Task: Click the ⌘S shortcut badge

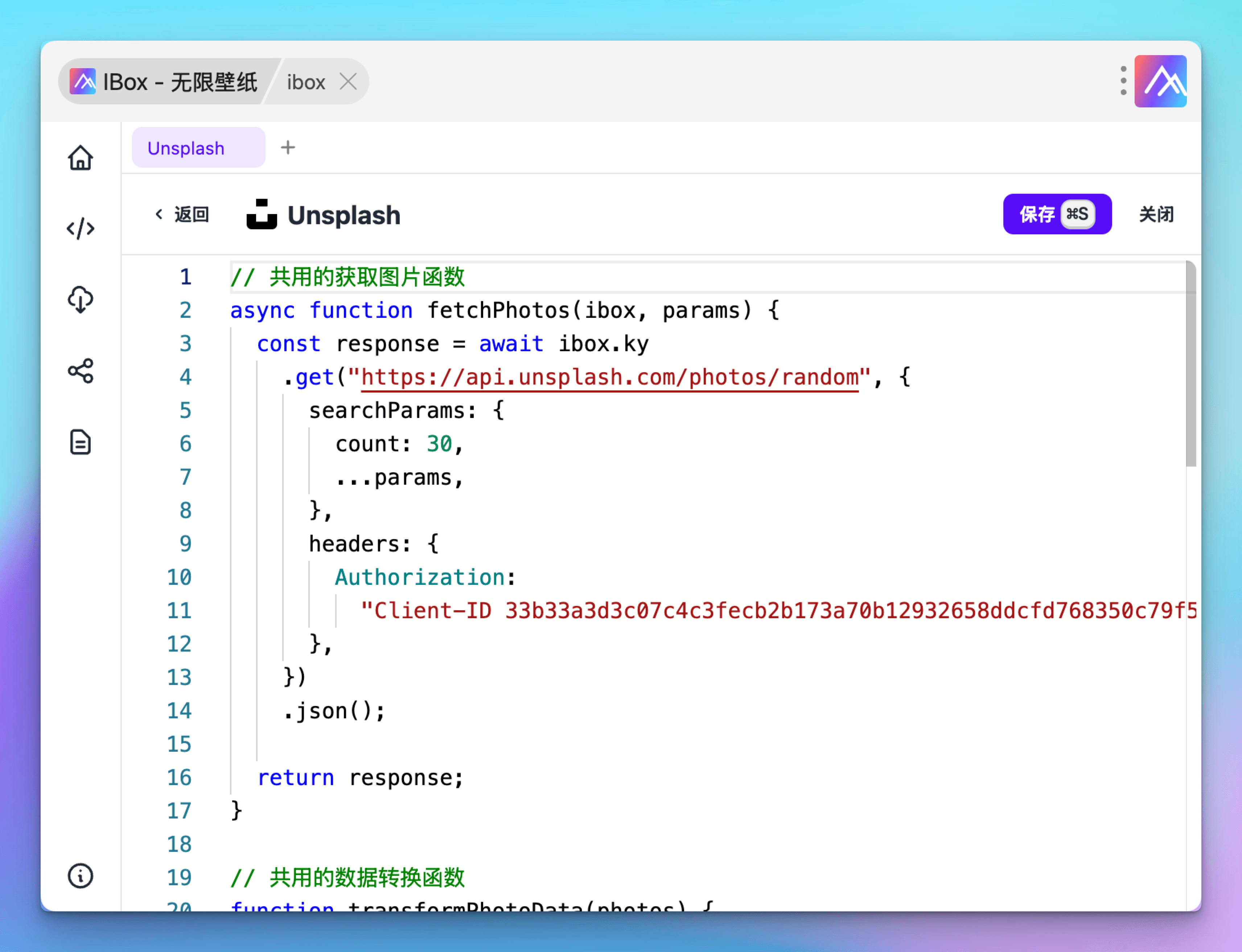Action: 1077,214
